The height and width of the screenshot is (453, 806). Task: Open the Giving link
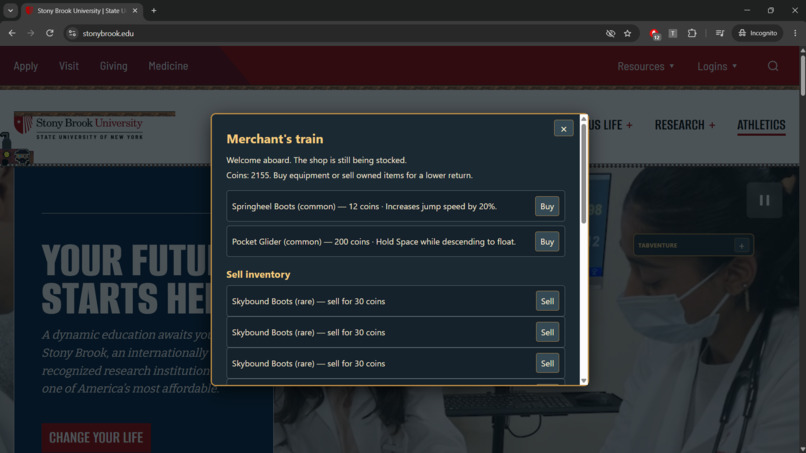click(x=114, y=66)
